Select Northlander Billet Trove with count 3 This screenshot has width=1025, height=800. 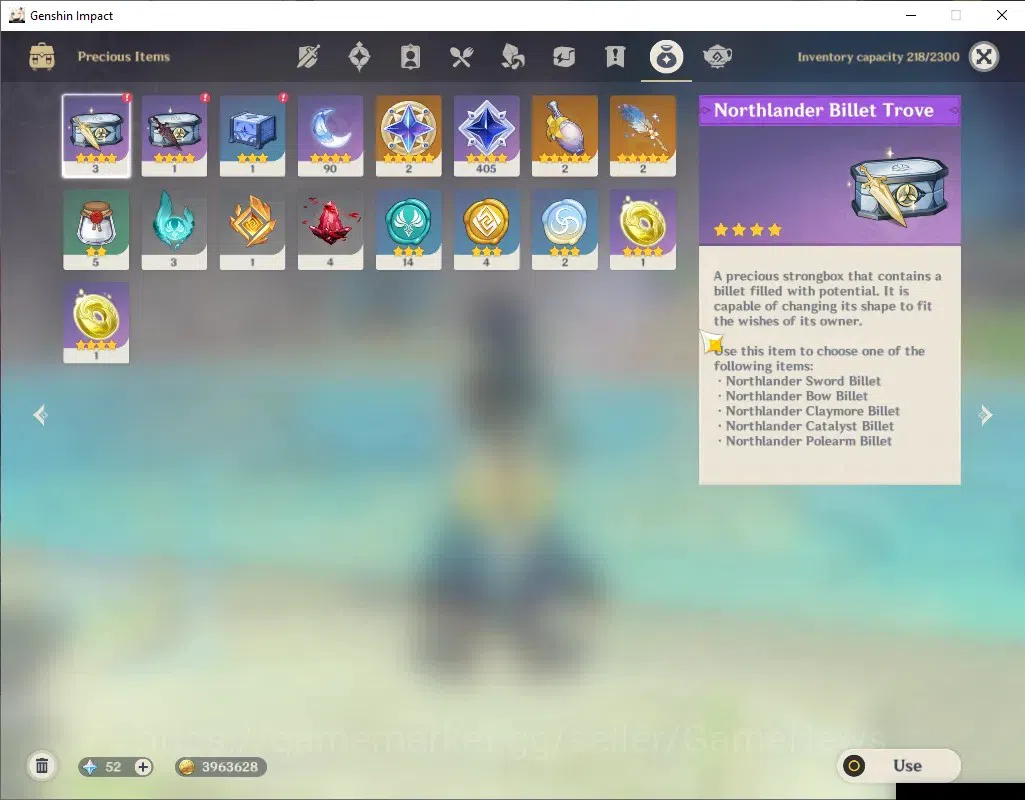tap(96, 136)
